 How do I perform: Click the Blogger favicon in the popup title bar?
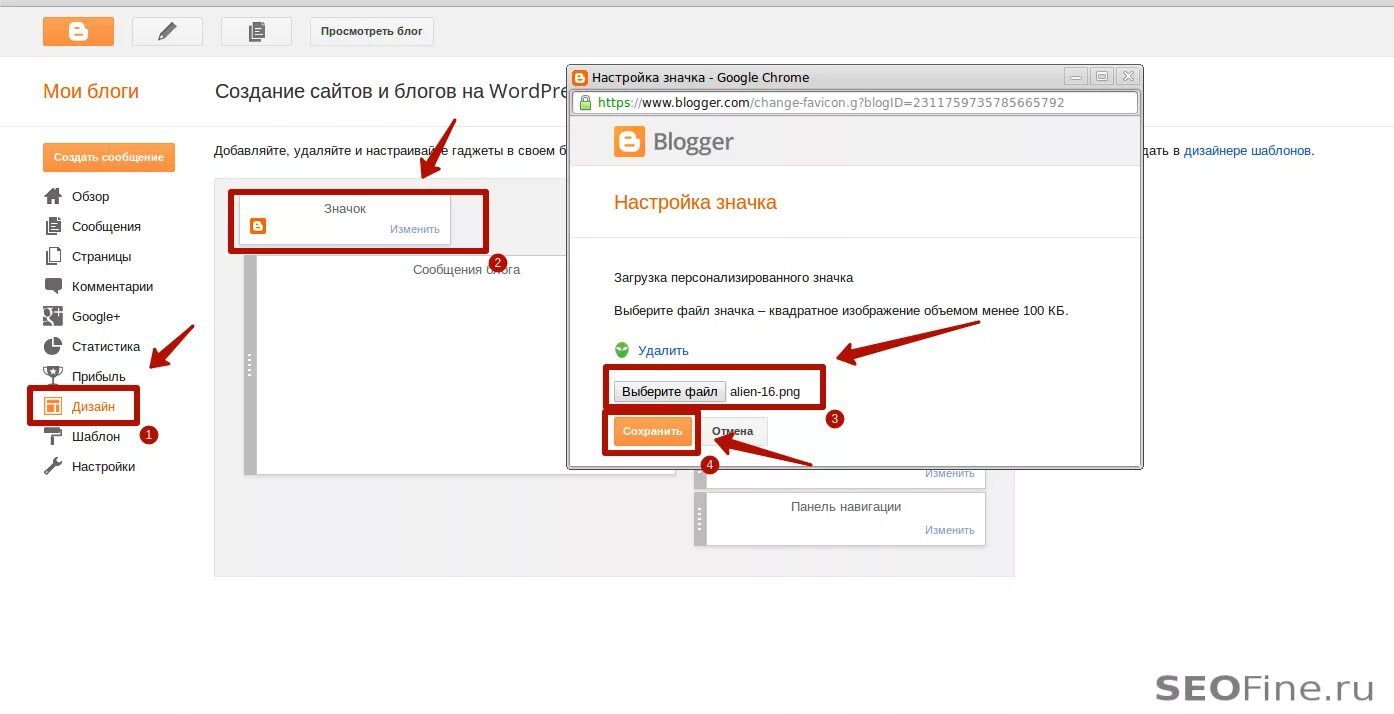click(x=580, y=77)
